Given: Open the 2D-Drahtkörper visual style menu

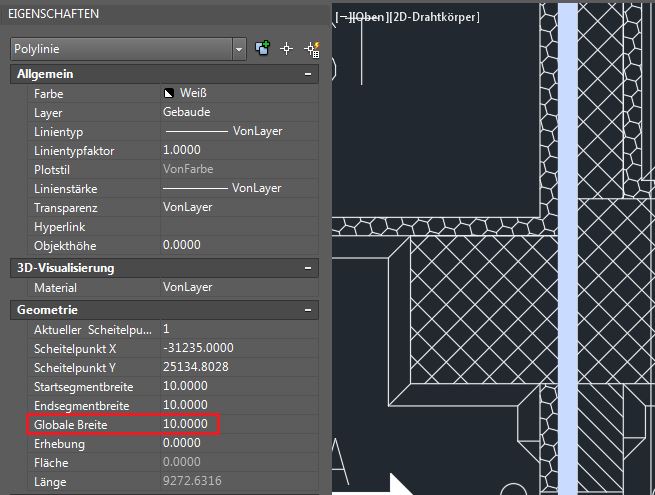Looking at the screenshot, I should click(x=432, y=17).
